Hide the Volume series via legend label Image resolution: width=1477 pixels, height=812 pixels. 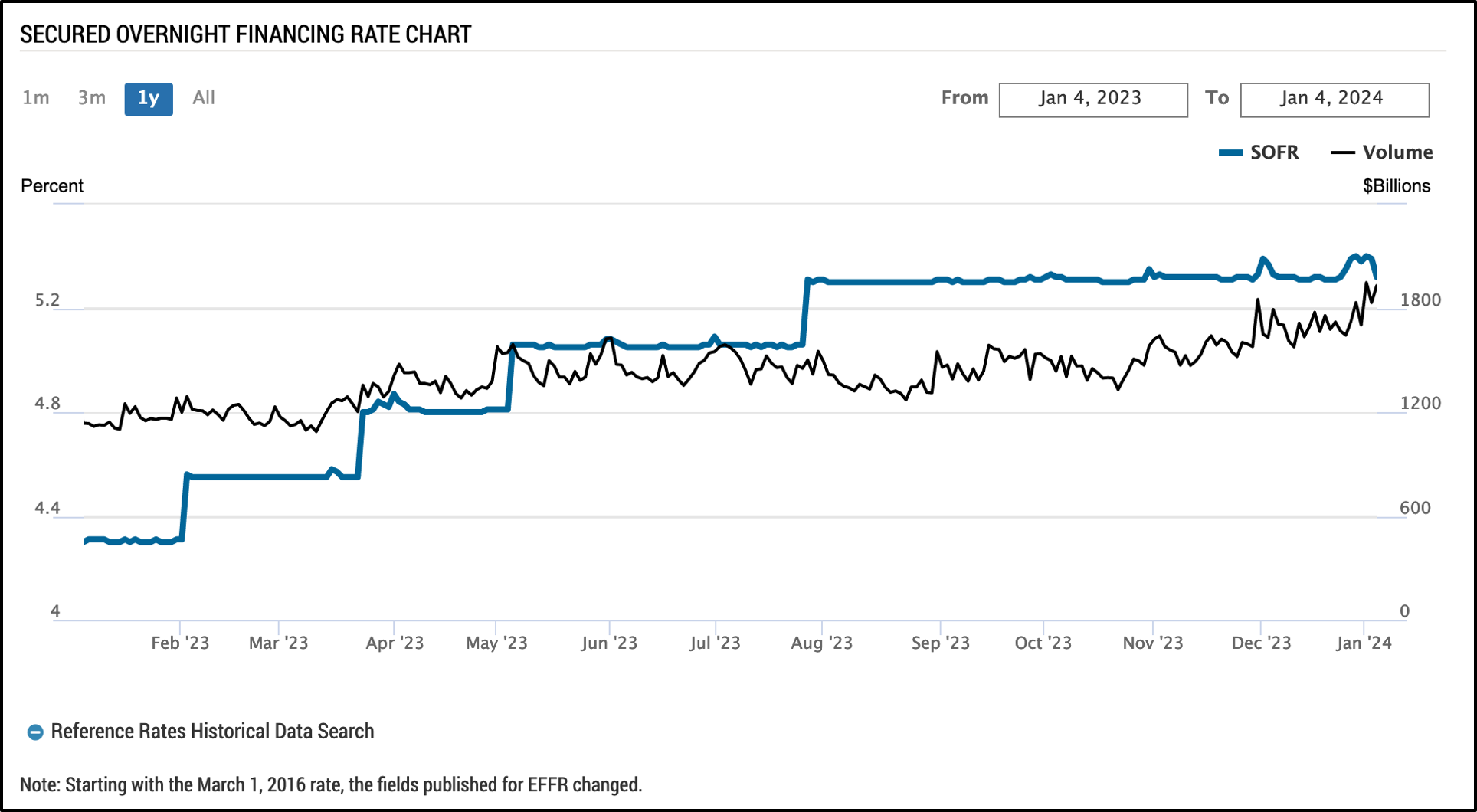[x=1397, y=152]
